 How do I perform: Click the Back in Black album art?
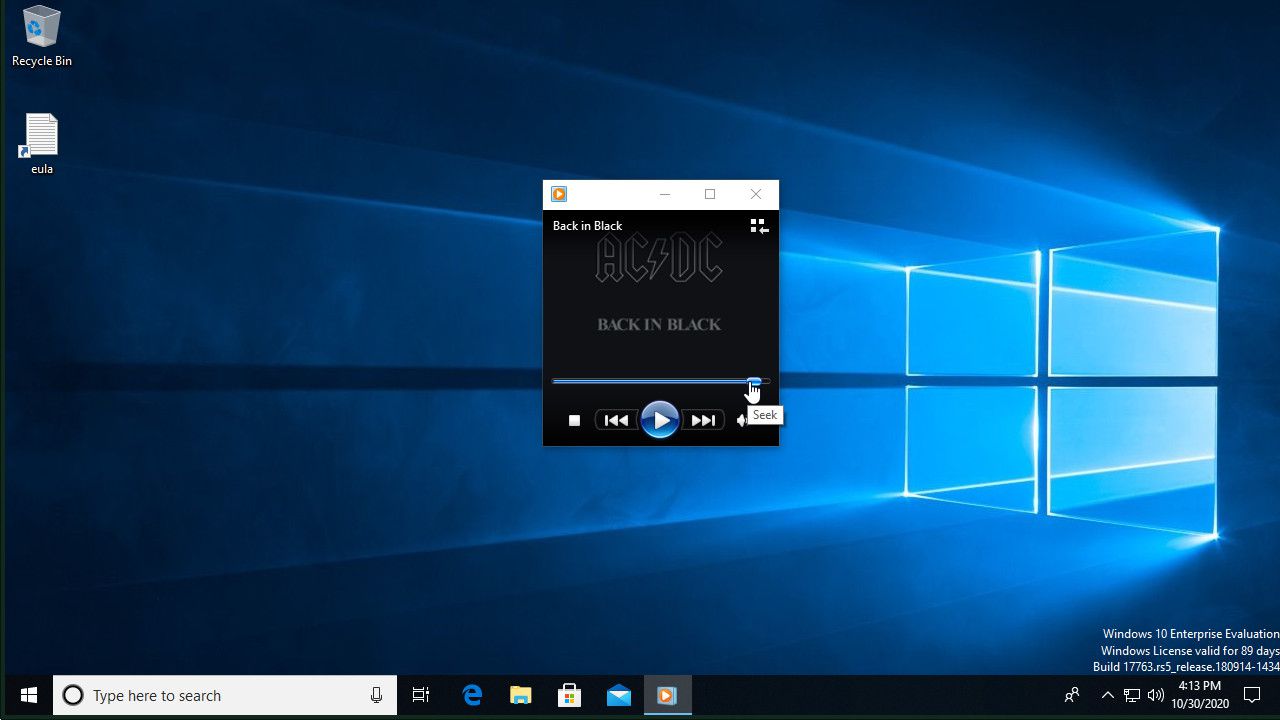660,290
